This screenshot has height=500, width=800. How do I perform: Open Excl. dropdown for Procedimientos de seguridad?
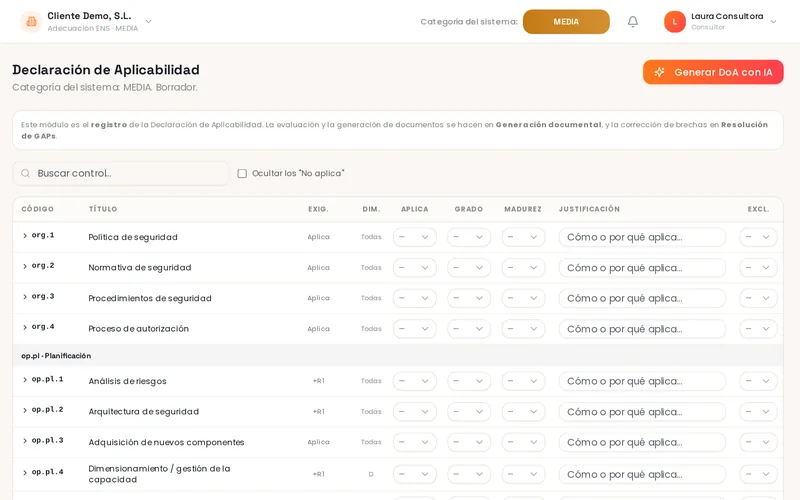click(758, 298)
